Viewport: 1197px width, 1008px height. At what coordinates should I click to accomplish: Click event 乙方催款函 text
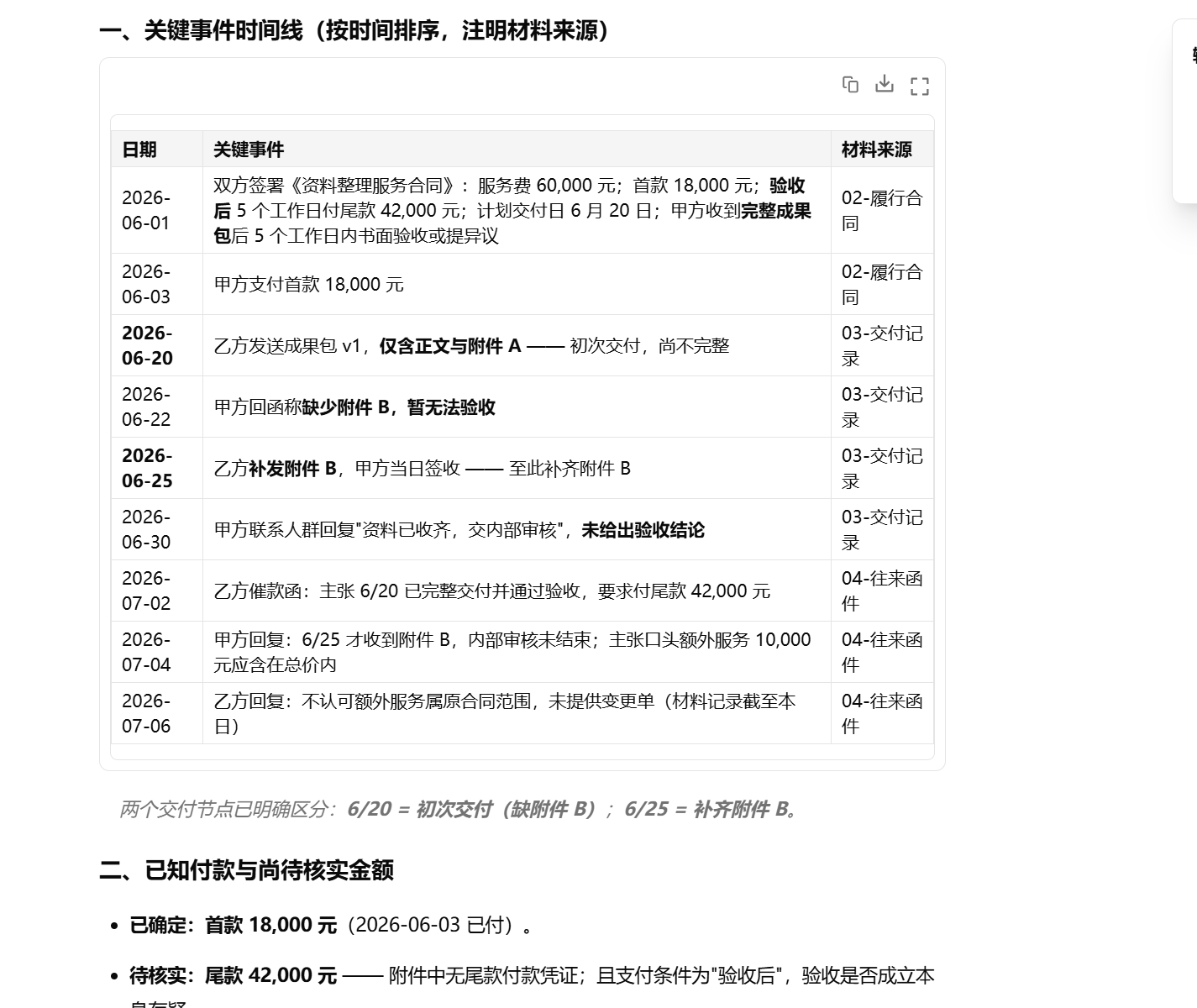tap(491, 591)
